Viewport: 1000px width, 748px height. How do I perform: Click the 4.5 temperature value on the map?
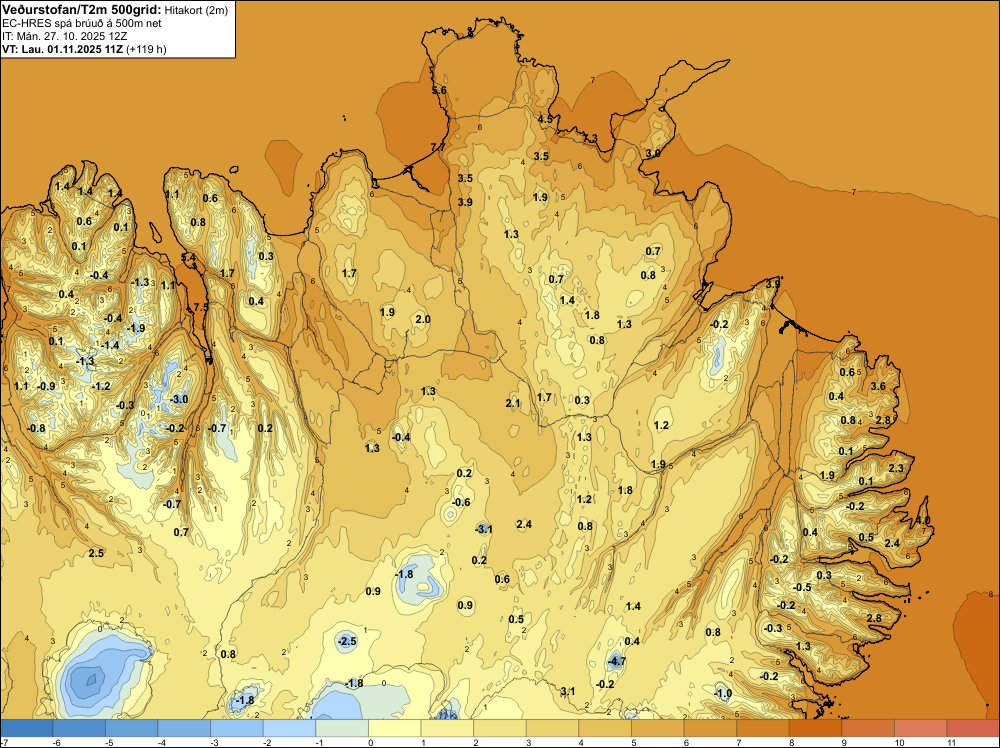545,119
